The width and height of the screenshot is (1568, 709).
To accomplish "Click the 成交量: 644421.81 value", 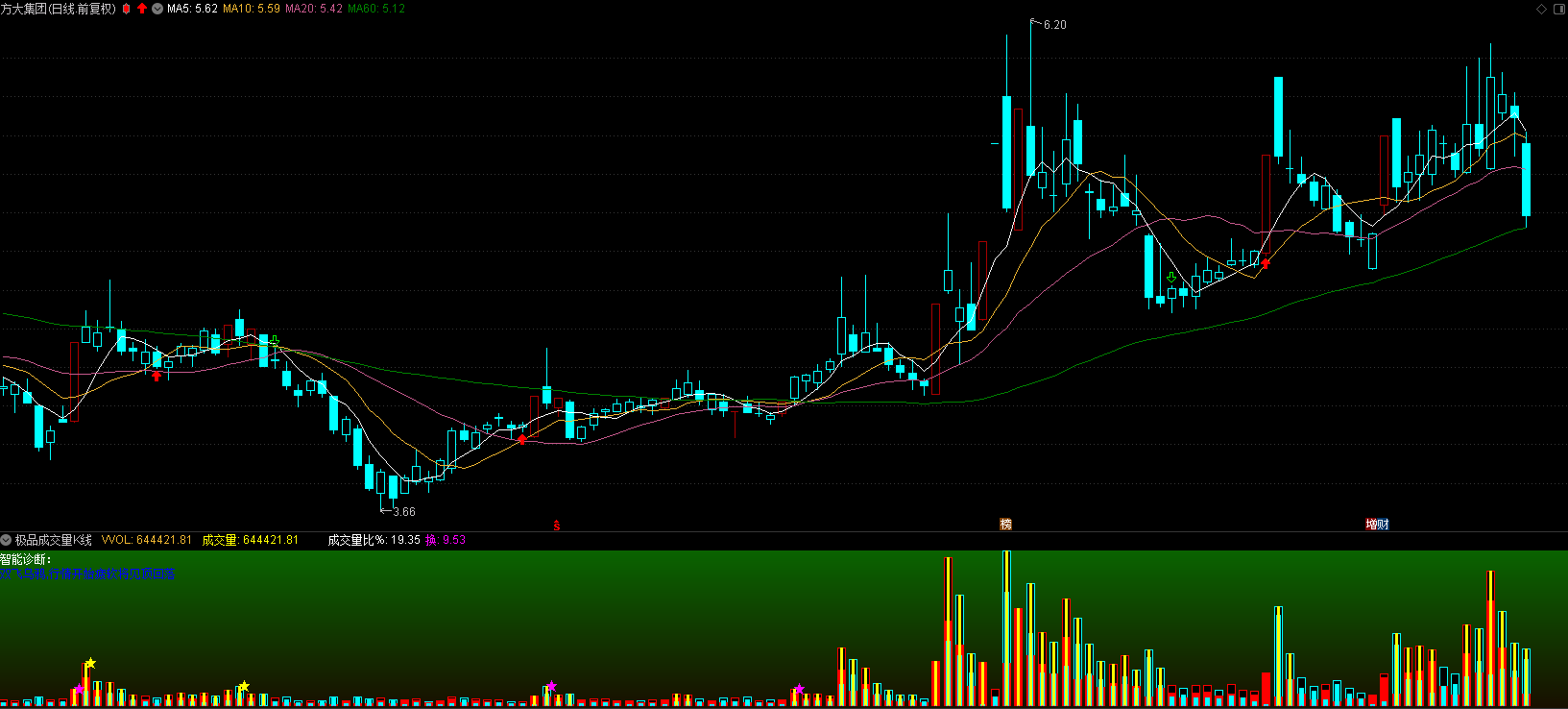I will point(251,540).
